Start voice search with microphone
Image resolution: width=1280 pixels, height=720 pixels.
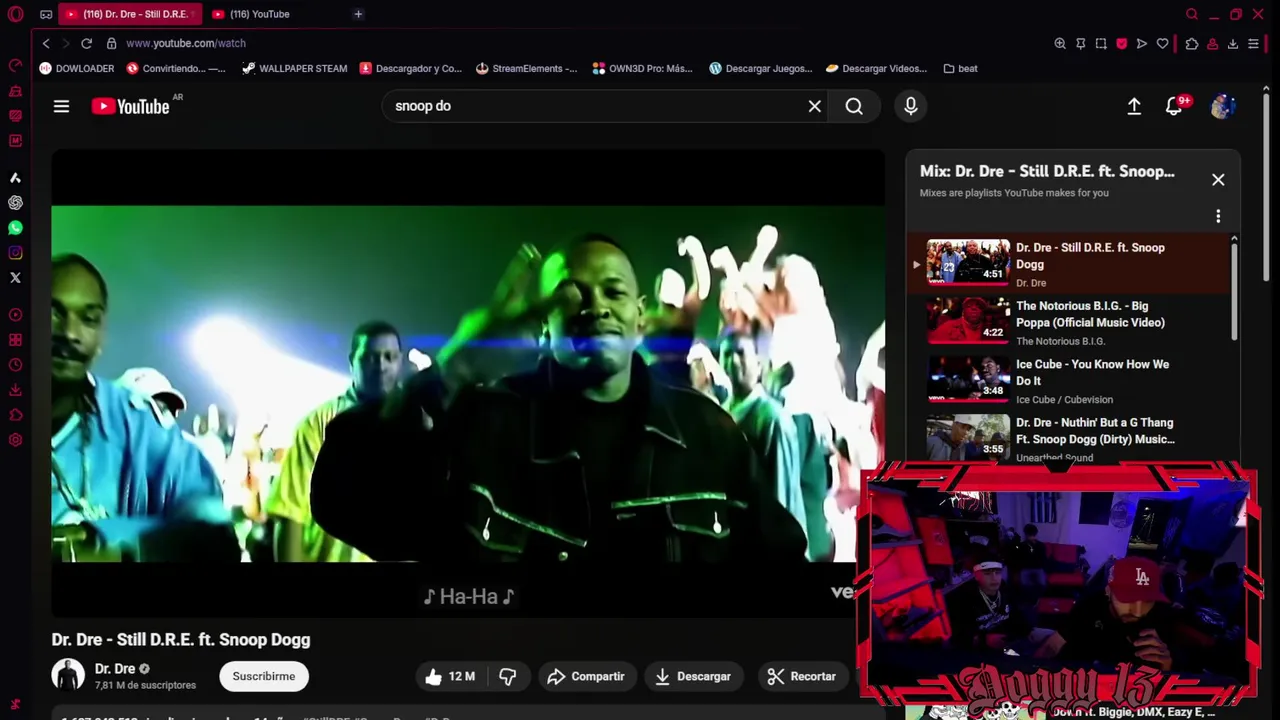click(911, 106)
